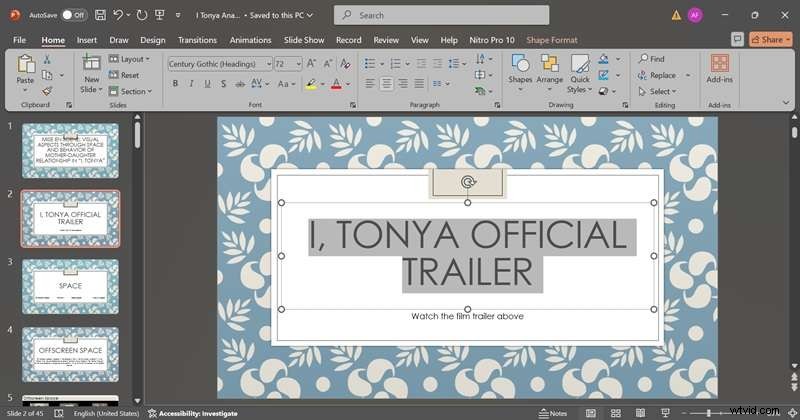Open the Font dialog launcher

coord(353,105)
